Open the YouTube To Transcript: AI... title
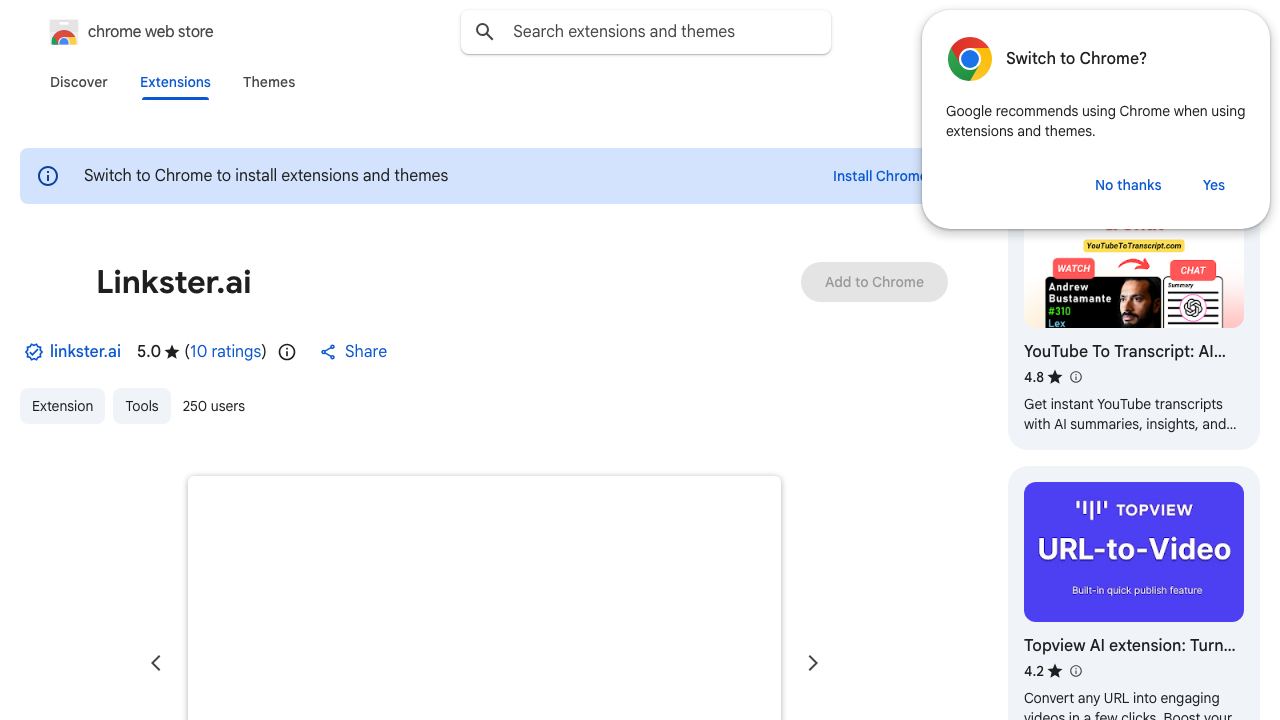Viewport: 1280px width, 720px height. (1125, 352)
